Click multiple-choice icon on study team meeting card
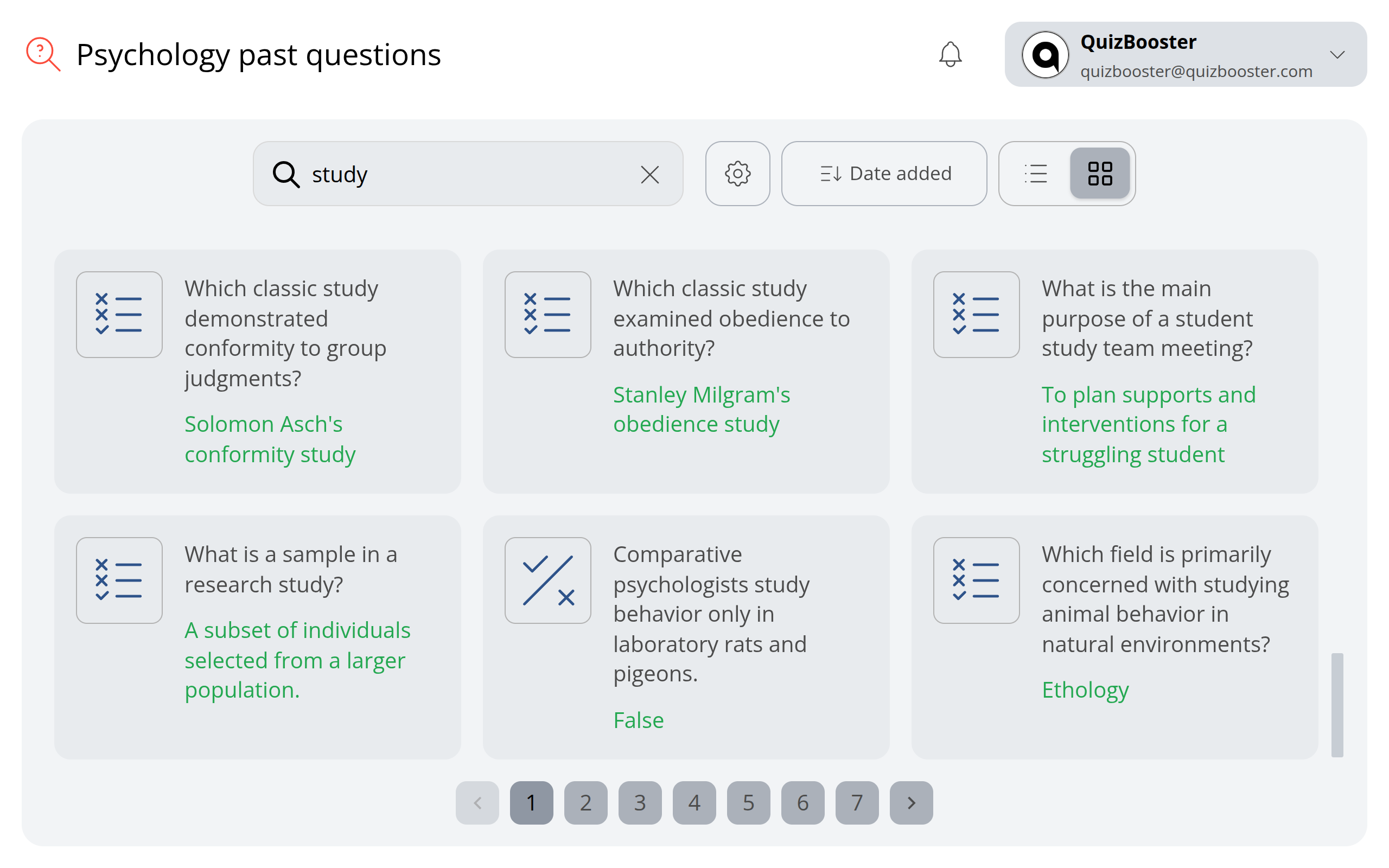 976,315
